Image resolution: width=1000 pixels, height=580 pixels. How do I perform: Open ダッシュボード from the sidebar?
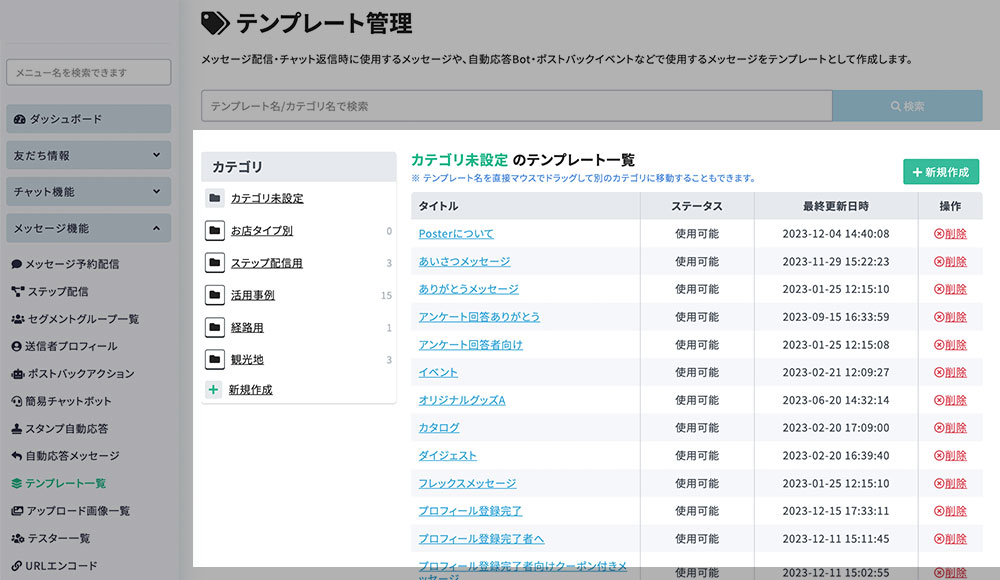[89, 119]
